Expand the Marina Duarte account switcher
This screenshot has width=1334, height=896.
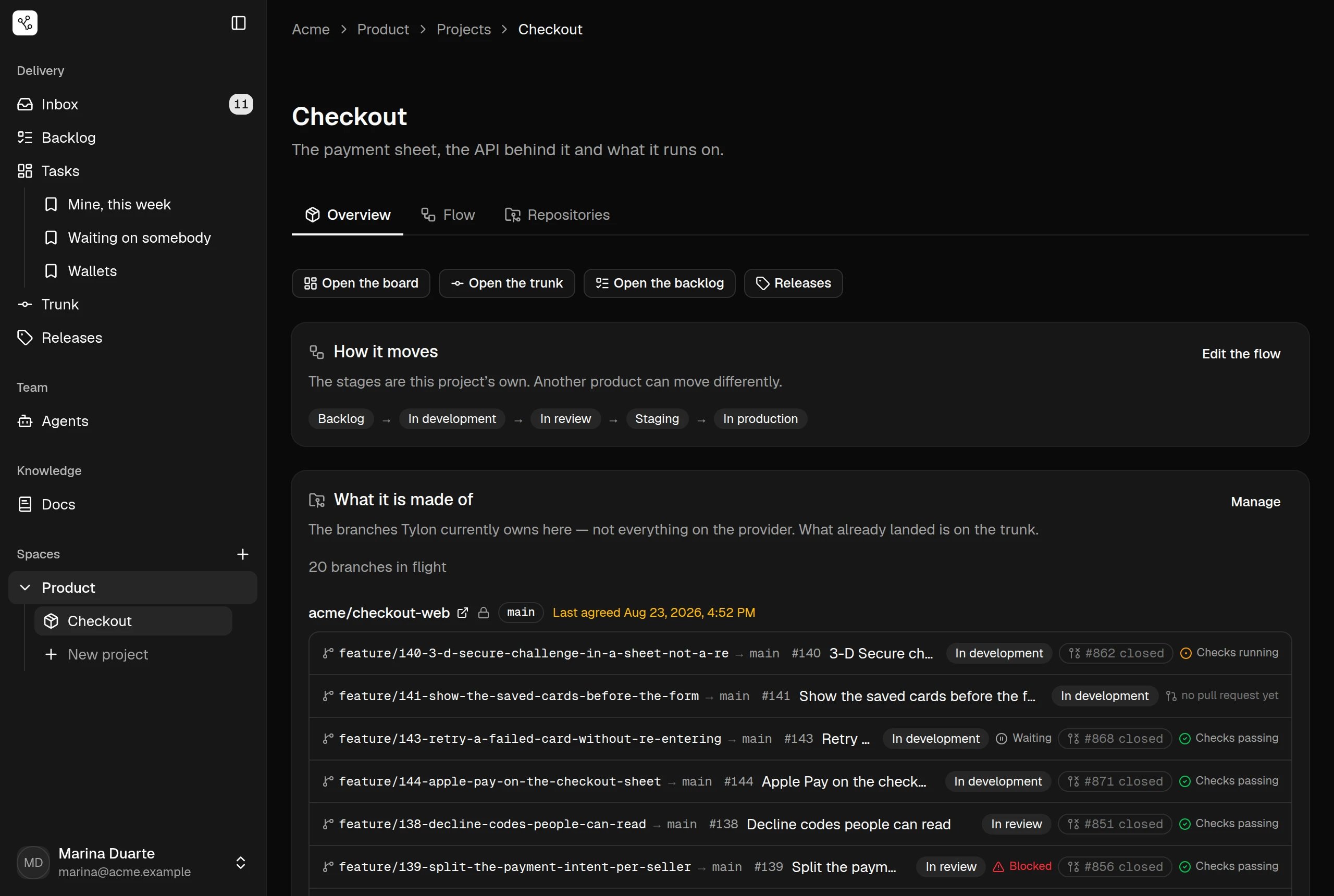(x=241, y=862)
